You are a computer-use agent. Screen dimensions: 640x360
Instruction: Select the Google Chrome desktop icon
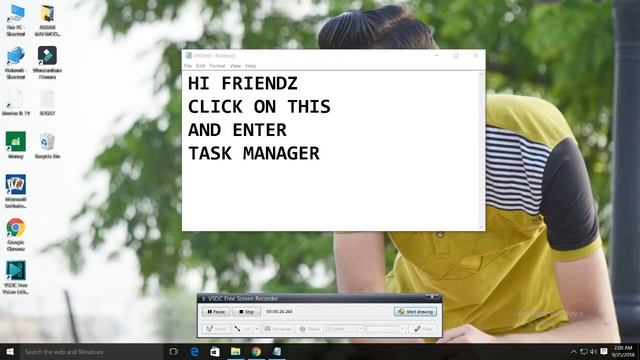coord(16,234)
